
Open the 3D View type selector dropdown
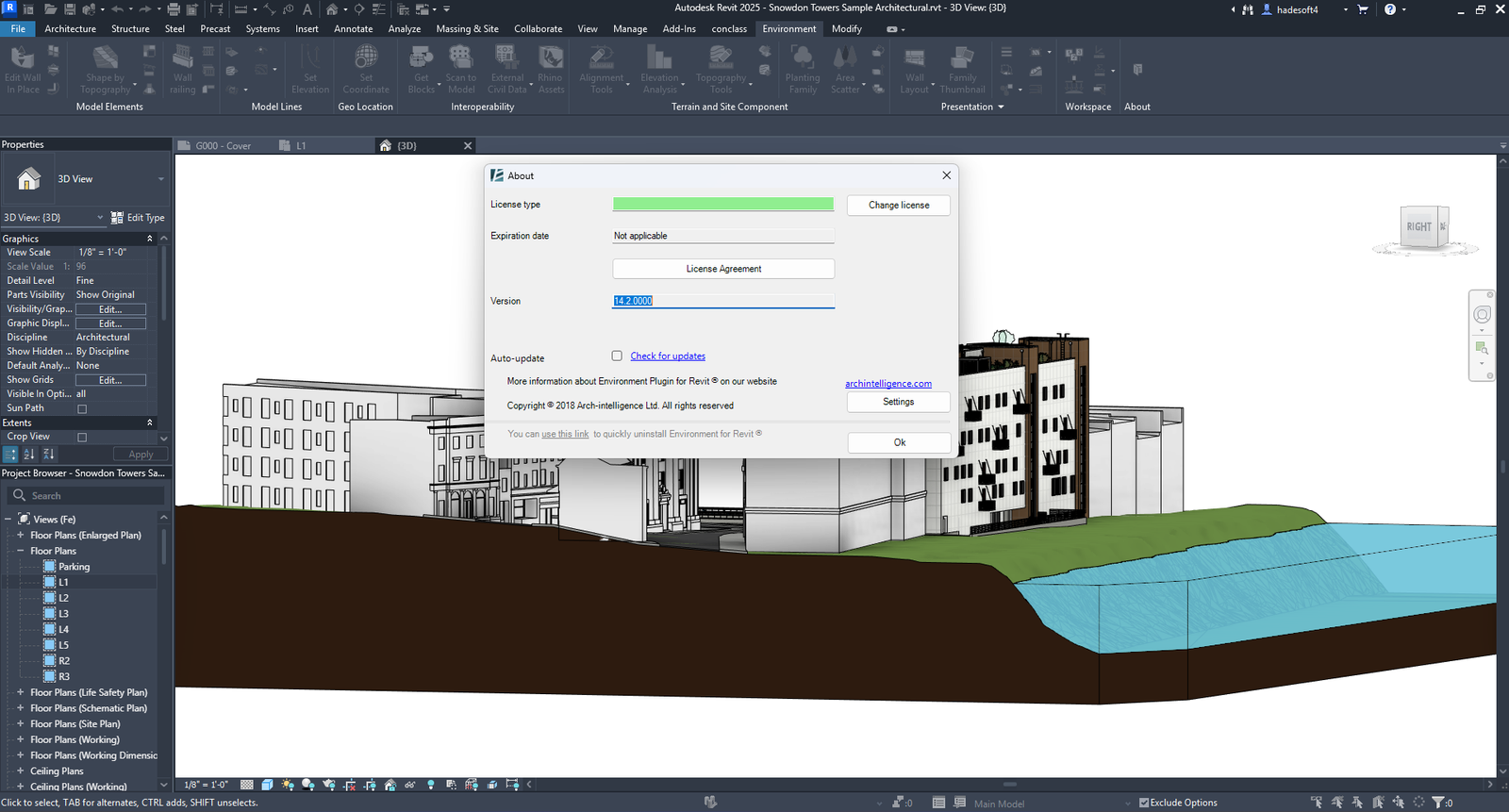click(160, 179)
